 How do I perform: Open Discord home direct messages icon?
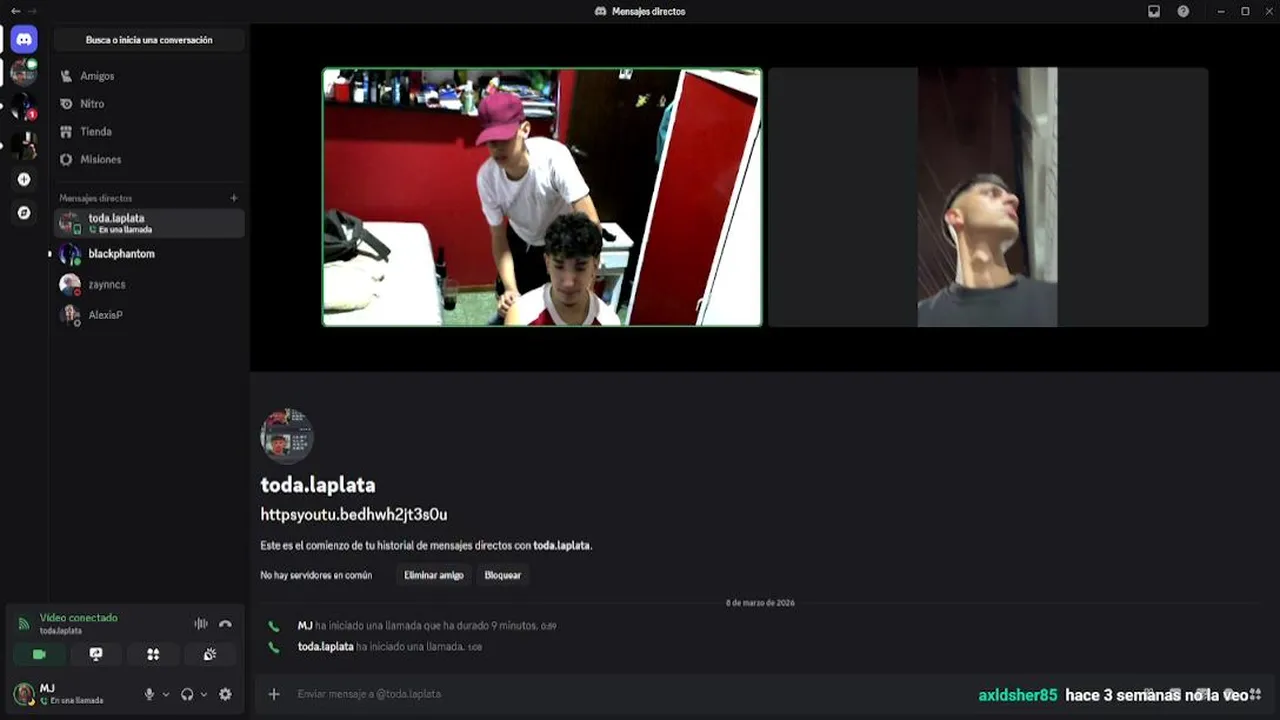pos(24,40)
